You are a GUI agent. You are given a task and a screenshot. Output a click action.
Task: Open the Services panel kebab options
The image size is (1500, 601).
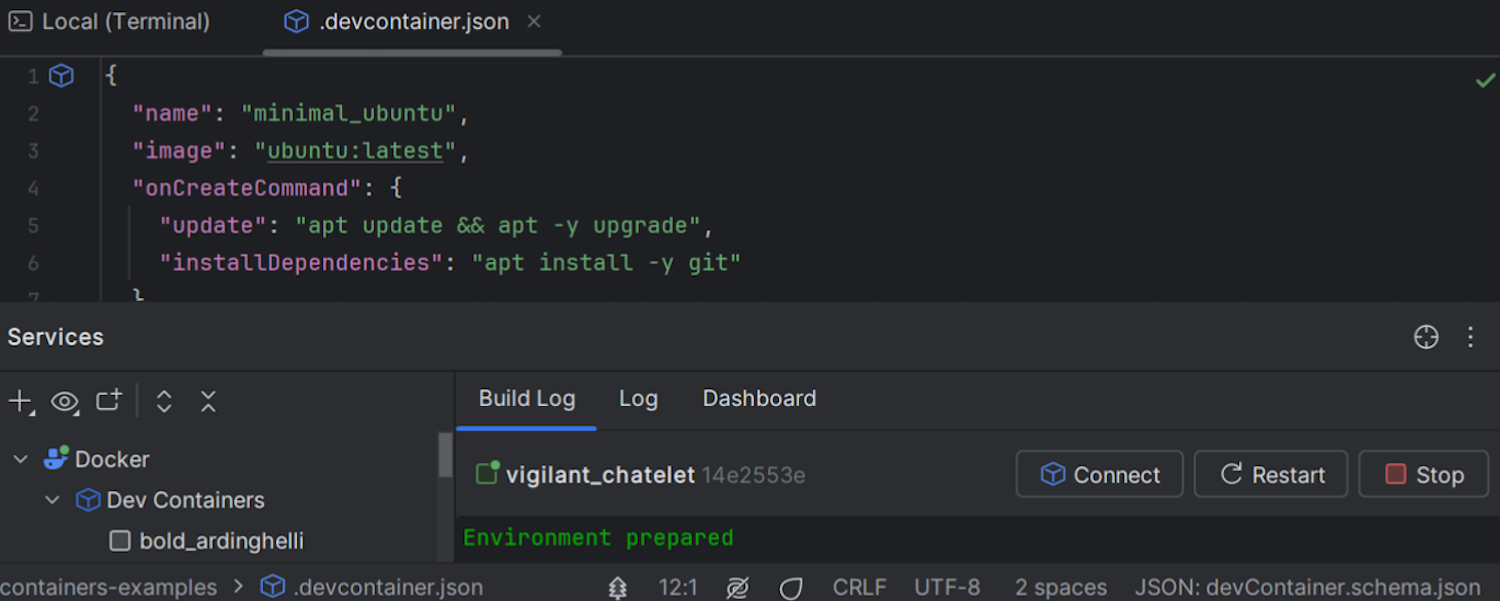pyautogui.click(x=1470, y=337)
